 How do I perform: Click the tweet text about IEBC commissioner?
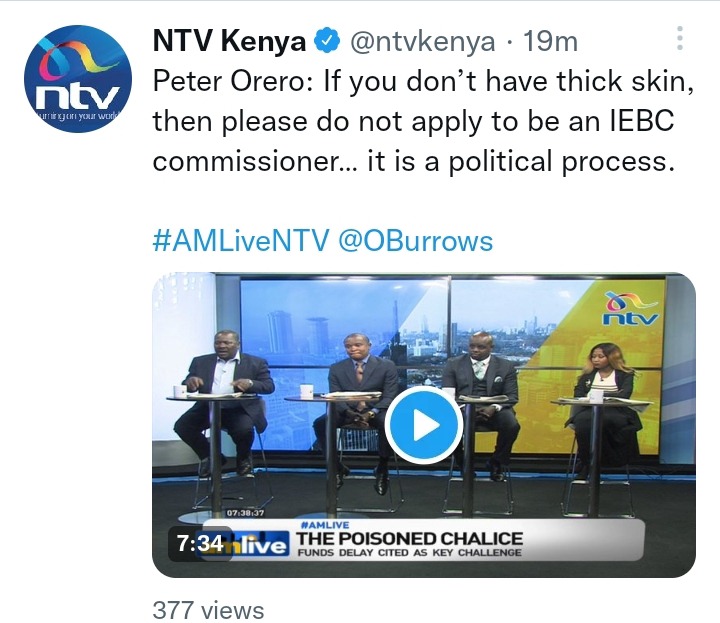(423, 121)
